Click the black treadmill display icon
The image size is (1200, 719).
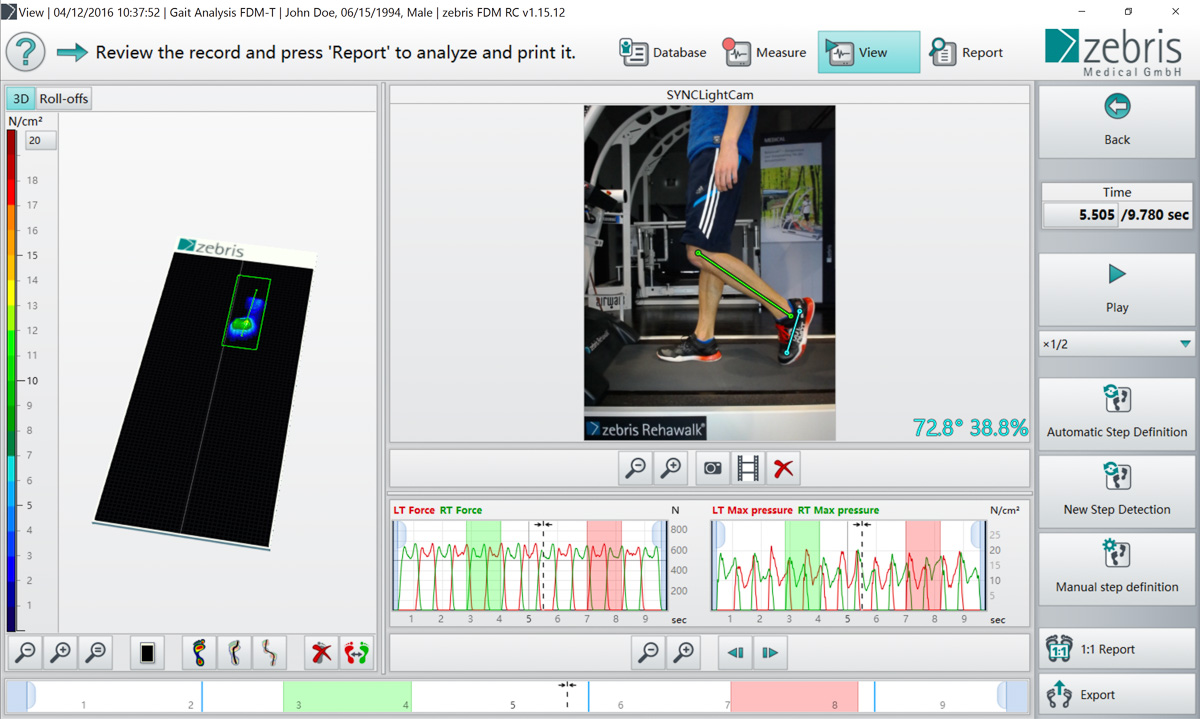click(147, 652)
